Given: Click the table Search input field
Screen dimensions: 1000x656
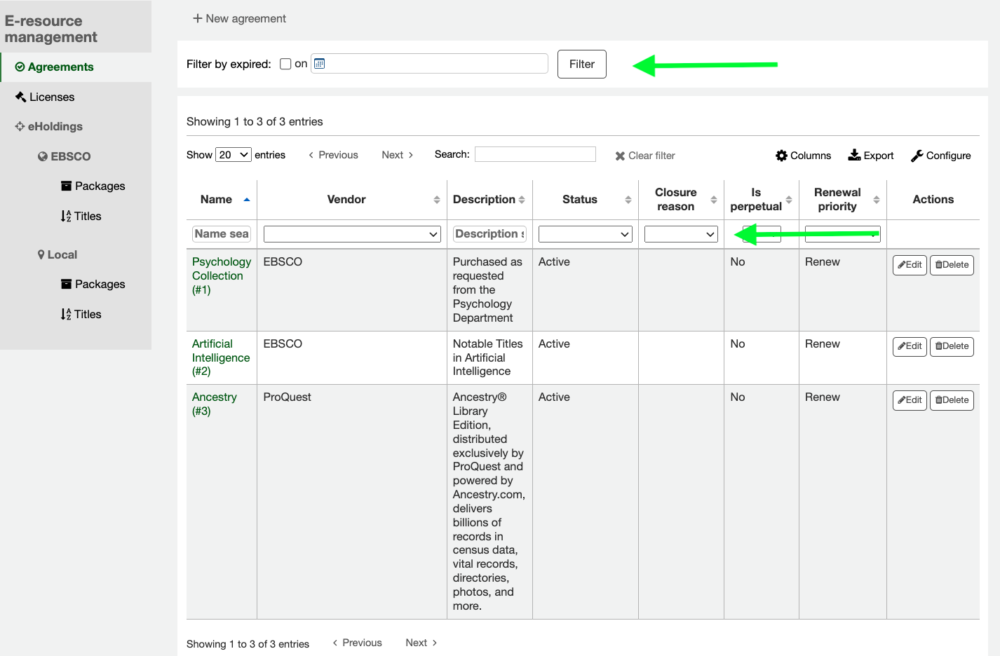Looking at the screenshot, I should [x=535, y=155].
